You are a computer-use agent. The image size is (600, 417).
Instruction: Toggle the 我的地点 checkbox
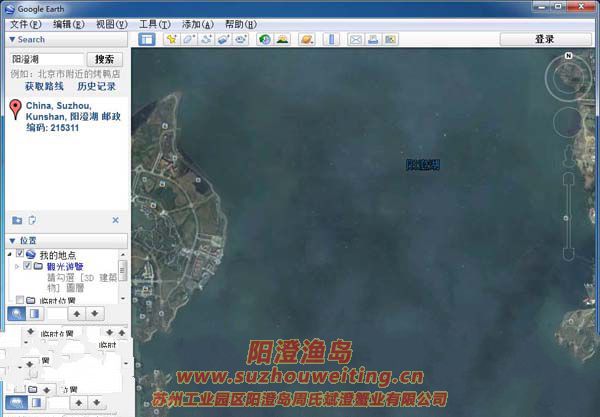click(x=20, y=255)
